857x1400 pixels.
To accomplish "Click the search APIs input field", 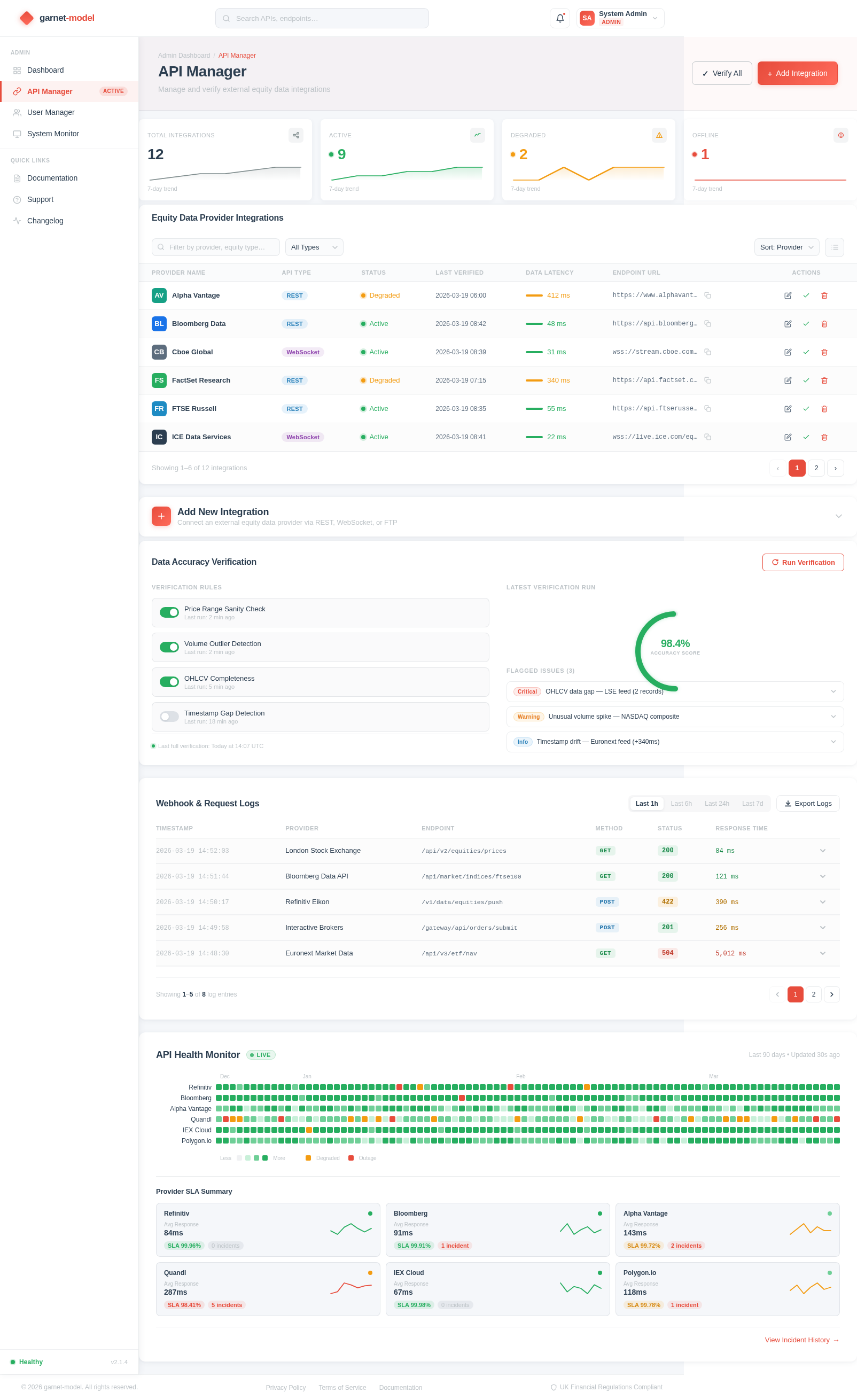I will [x=322, y=18].
